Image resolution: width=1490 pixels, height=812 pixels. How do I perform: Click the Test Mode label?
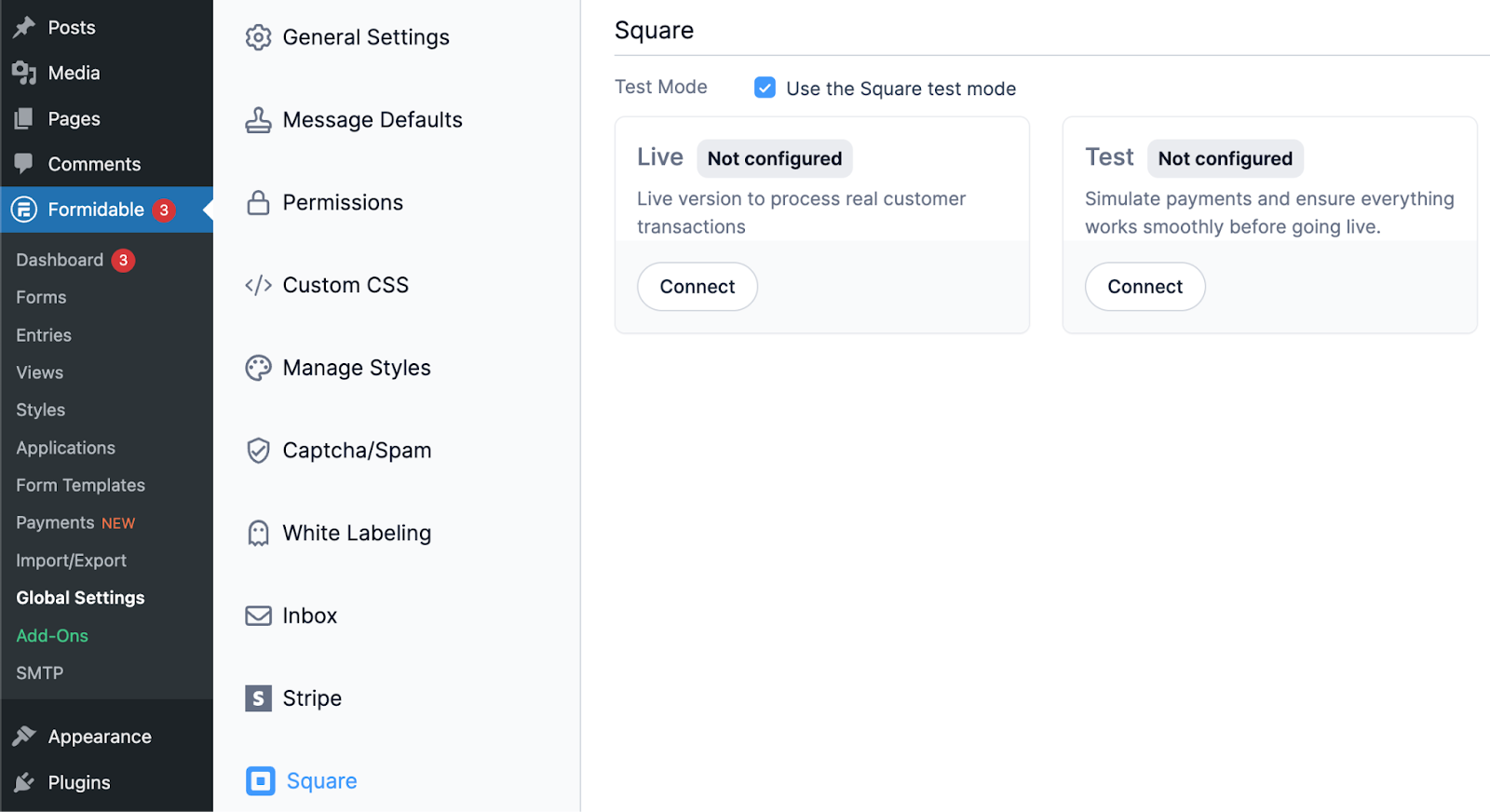[x=661, y=87]
